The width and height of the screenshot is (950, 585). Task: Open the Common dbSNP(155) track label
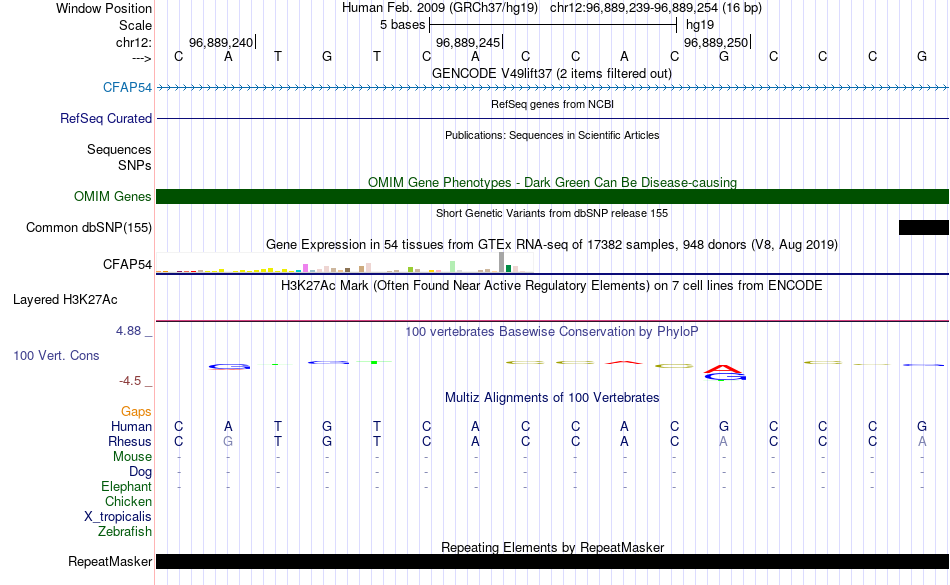88,227
